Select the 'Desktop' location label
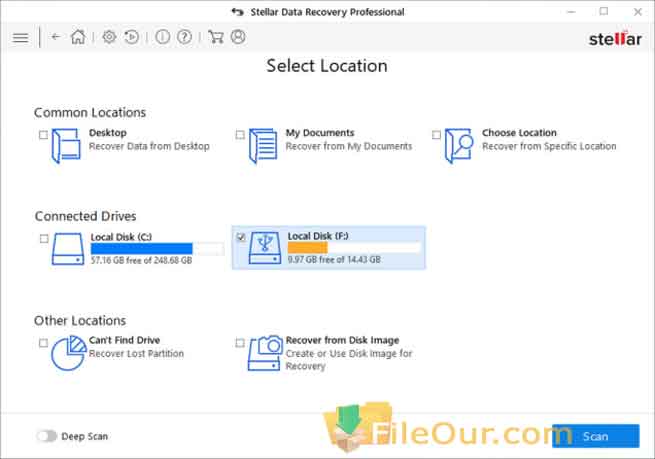The height and width of the screenshot is (459, 655). click(108, 133)
